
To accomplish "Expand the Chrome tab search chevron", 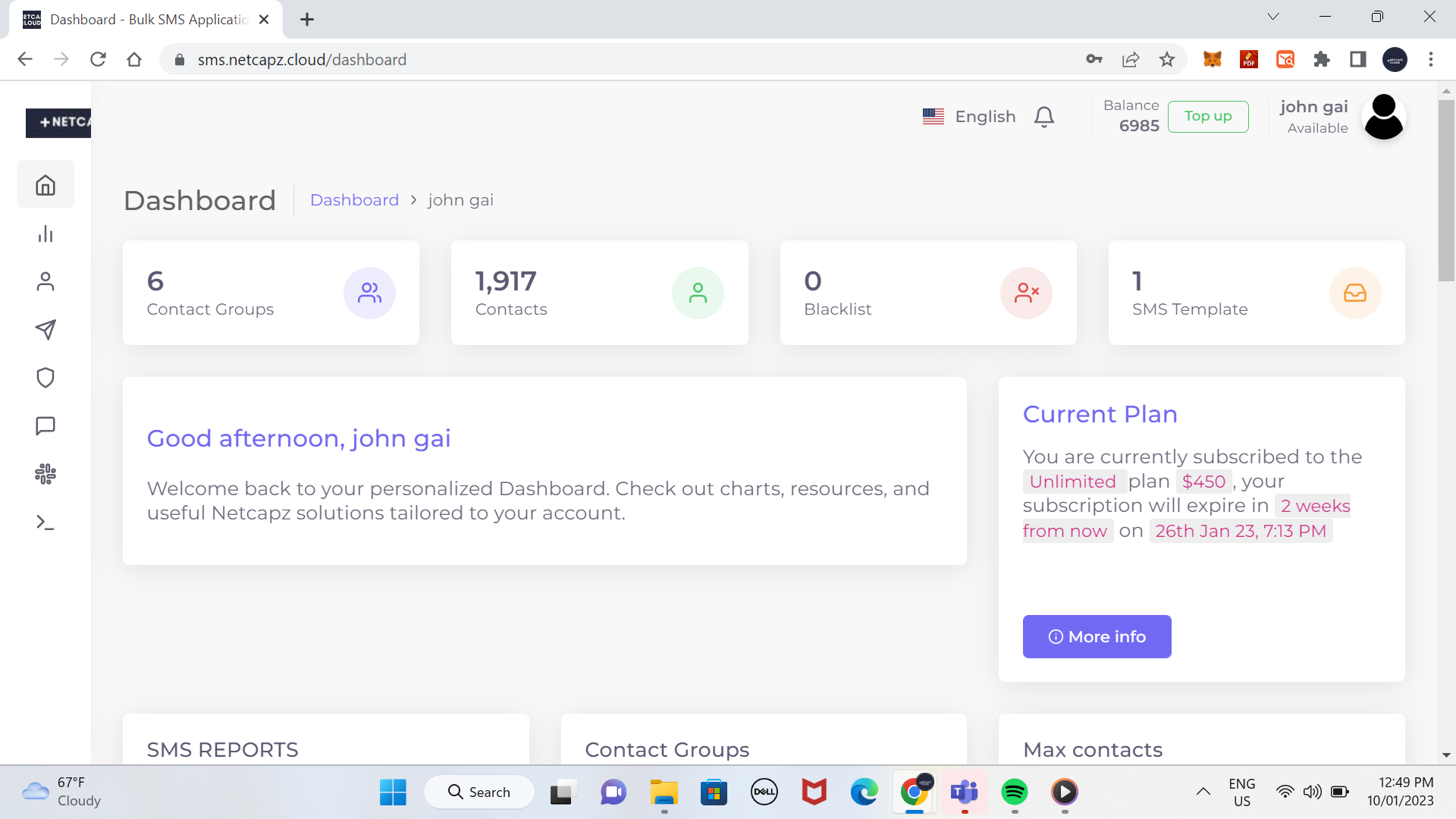I will click(1273, 17).
